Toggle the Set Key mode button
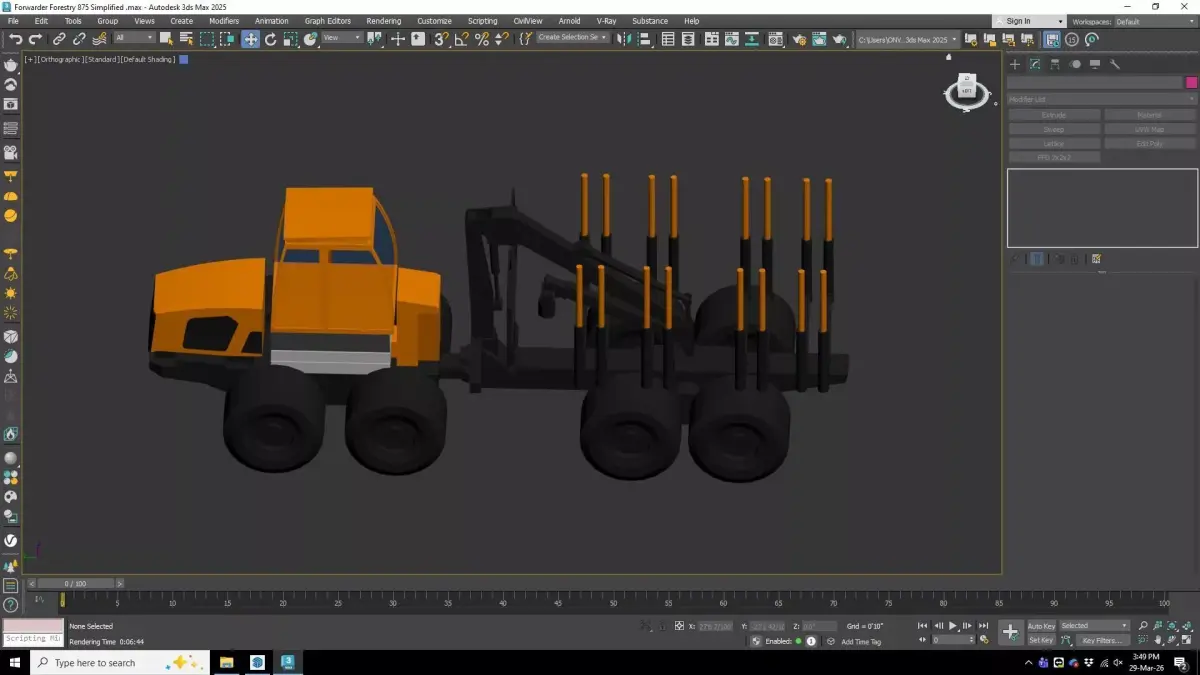This screenshot has width=1200, height=675. (x=1041, y=640)
